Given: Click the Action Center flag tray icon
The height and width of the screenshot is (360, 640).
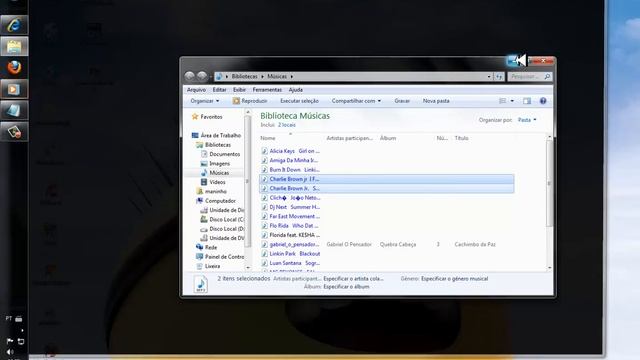Looking at the screenshot, I should point(10,341).
